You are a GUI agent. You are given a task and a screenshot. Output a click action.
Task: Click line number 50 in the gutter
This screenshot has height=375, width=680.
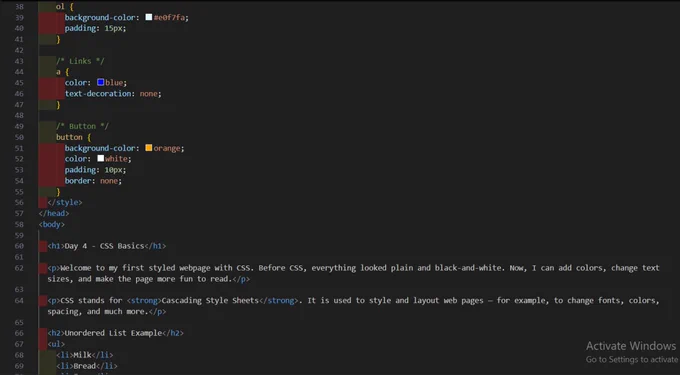pos(19,137)
